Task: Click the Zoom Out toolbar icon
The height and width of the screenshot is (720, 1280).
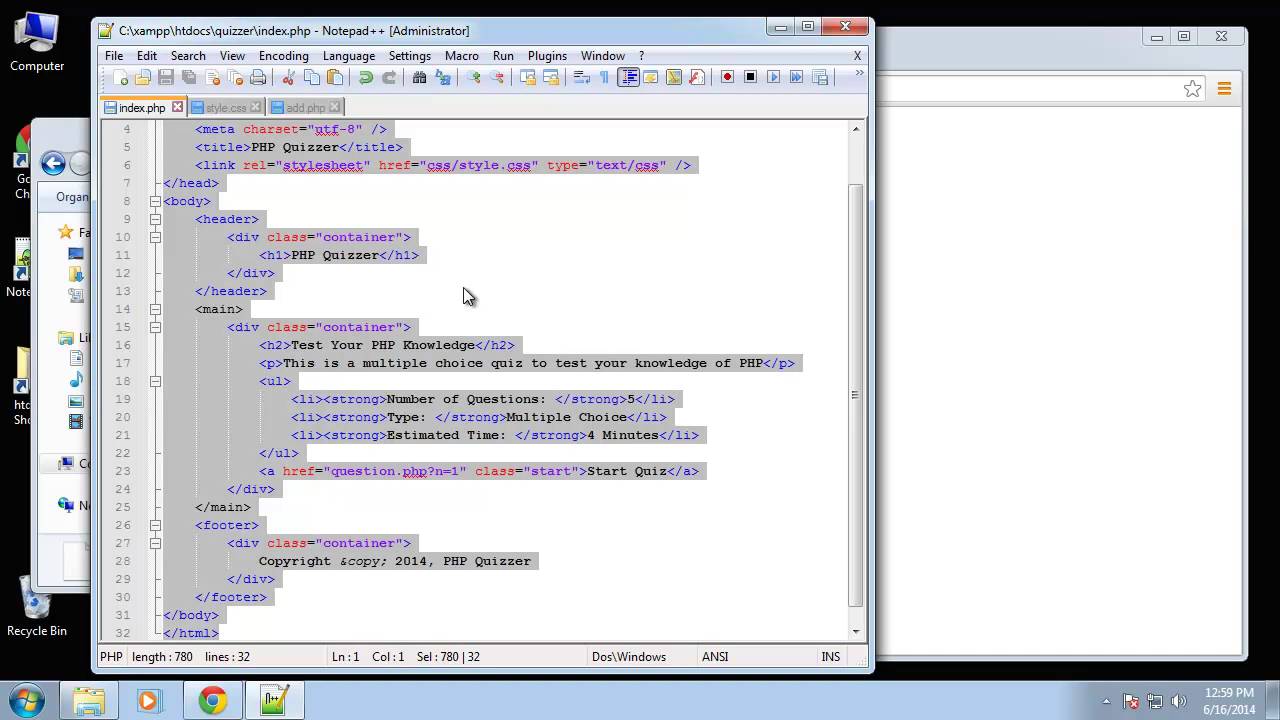Action: coord(497,77)
